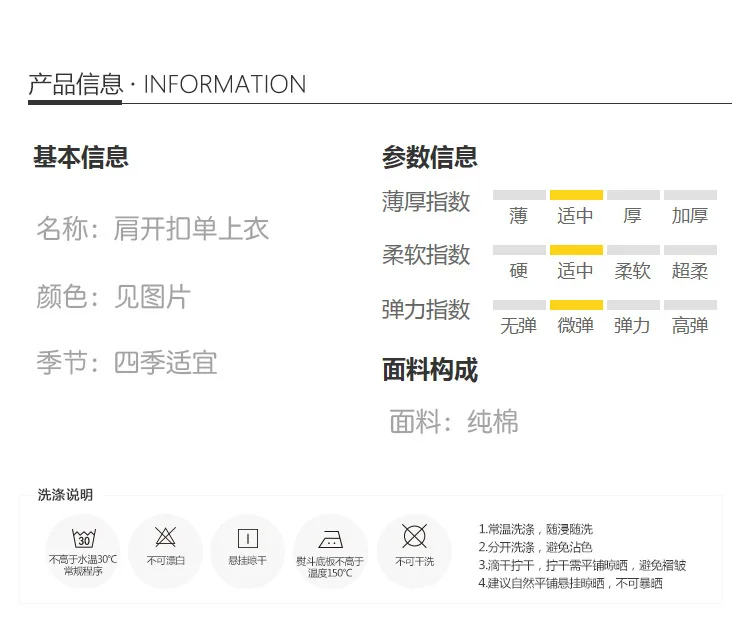750x636 pixels.
Task: Click the 超柔 option label
Action: [690, 271]
